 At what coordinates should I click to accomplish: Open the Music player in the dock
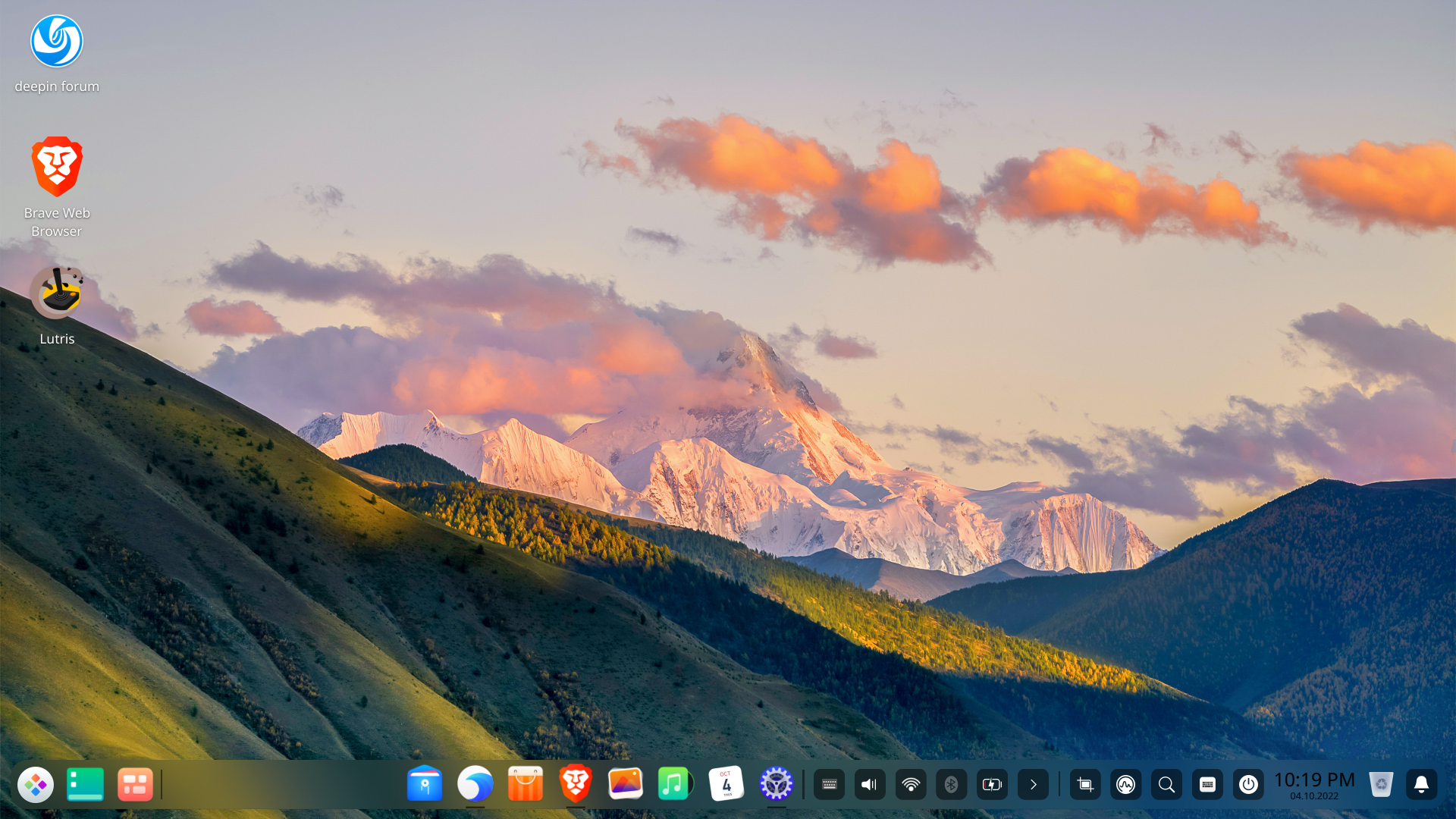coord(675,783)
